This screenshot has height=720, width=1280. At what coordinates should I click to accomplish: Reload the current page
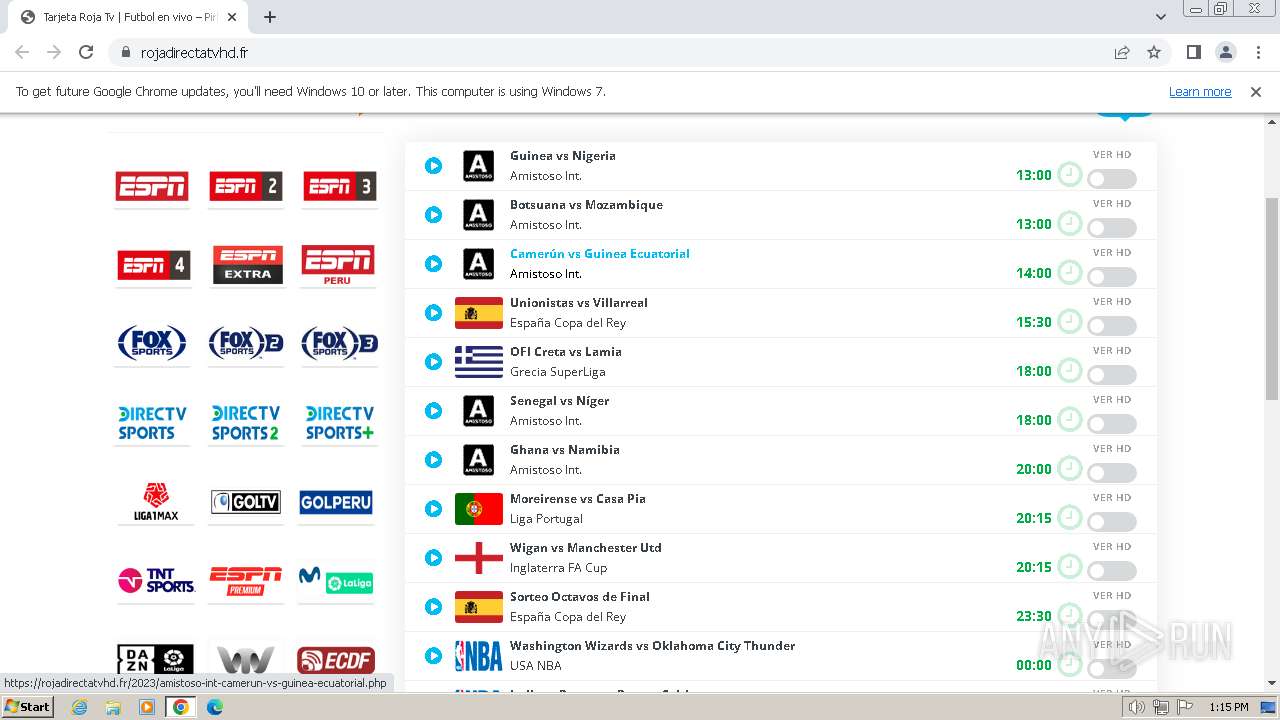pyautogui.click(x=86, y=52)
